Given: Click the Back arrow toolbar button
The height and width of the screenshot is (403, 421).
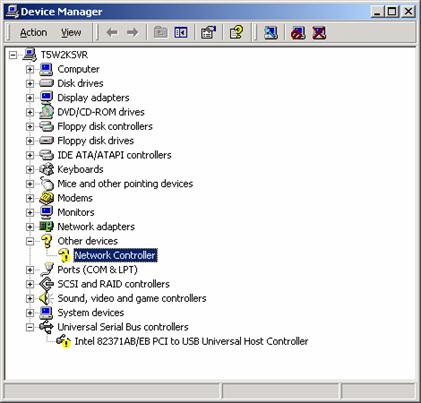Looking at the screenshot, I should 112,33.
